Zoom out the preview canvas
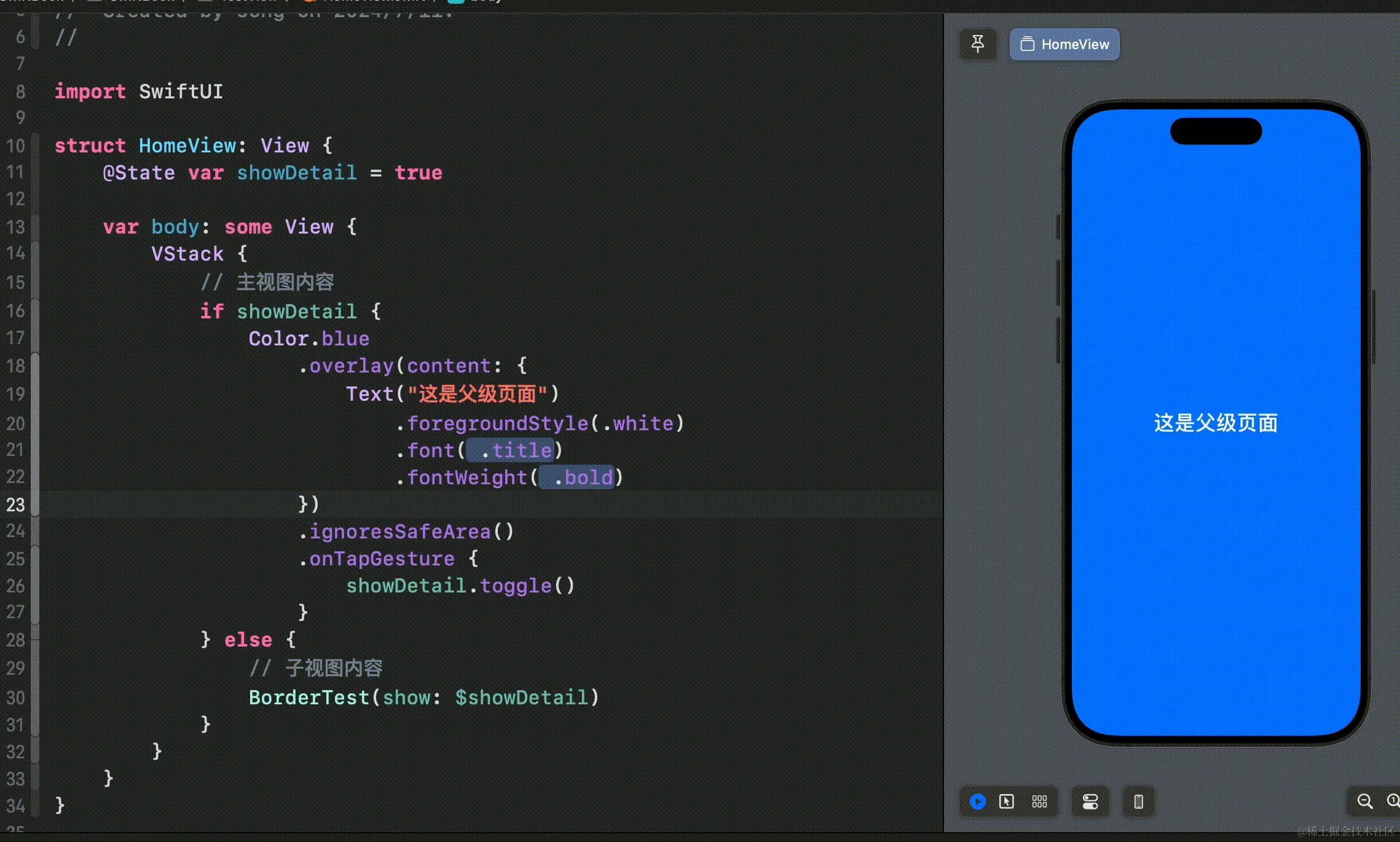The height and width of the screenshot is (842, 1400). click(1364, 801)
